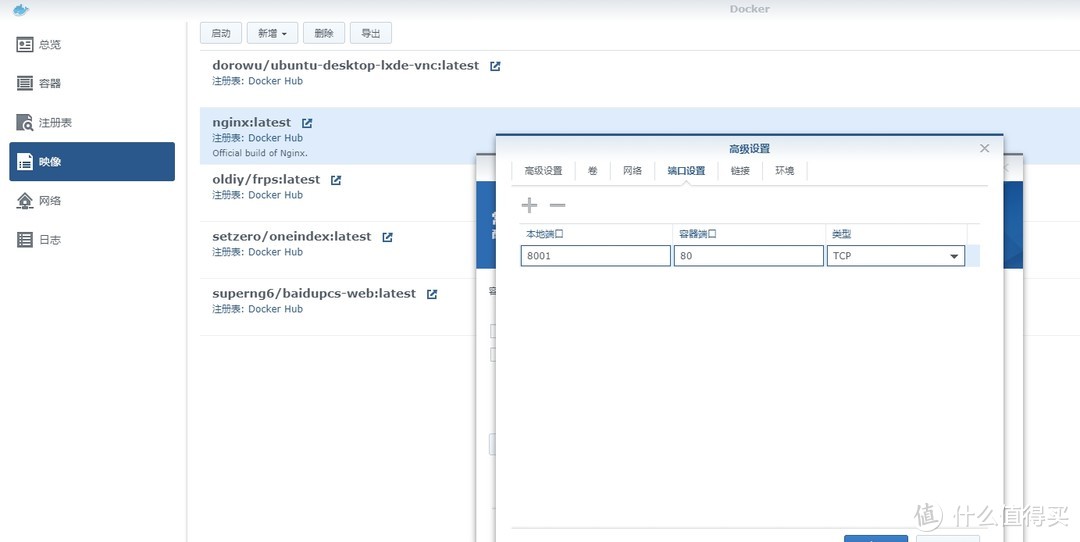Click the 类型 column header
1080x542 pixels.
897,234
